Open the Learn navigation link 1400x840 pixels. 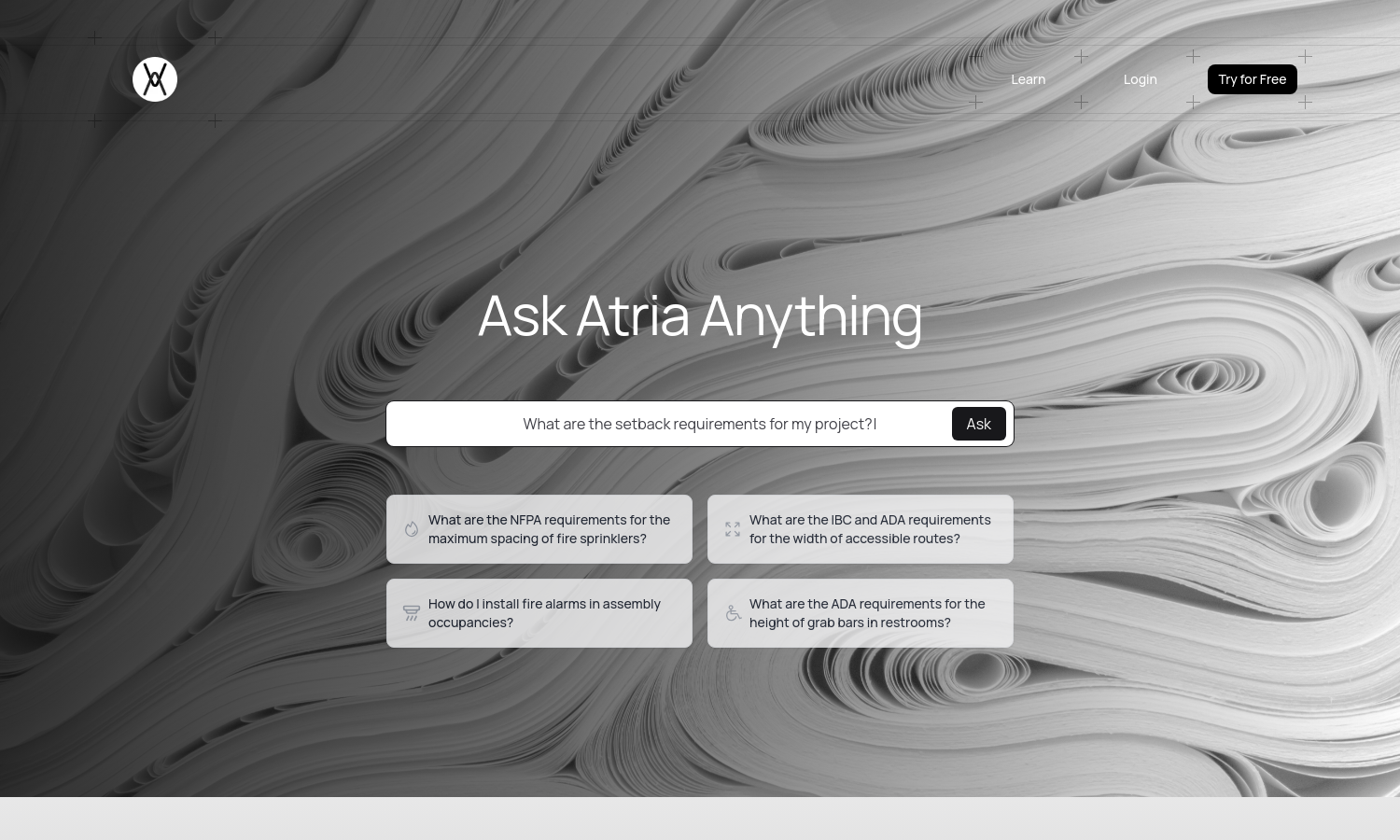click(1029, 79)
